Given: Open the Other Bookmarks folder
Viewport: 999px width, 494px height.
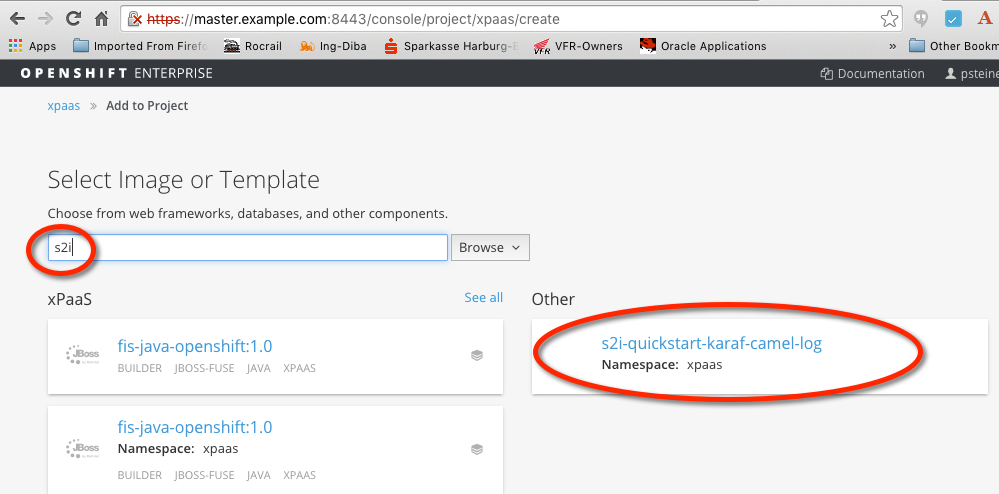Looking at the screenshot, I should [953, 46].
